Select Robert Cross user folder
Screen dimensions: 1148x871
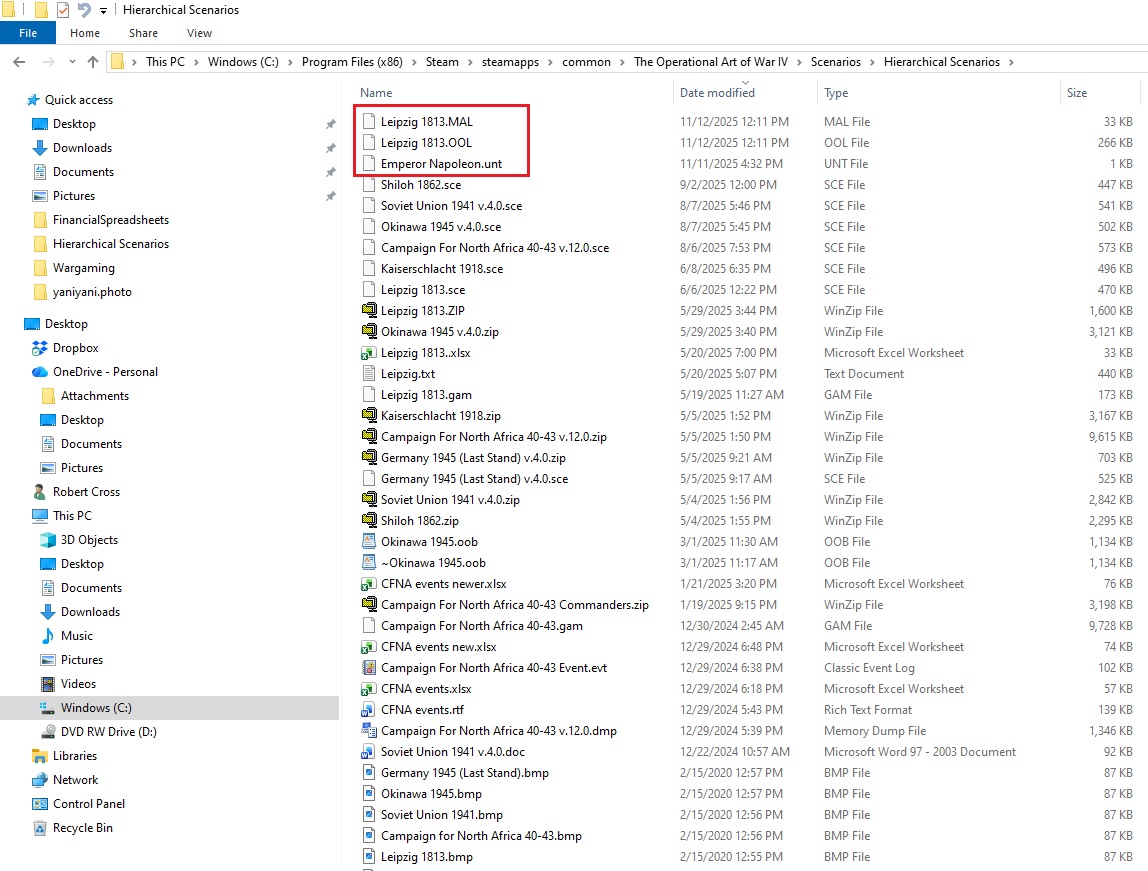pyautogui.click(x=86, y=492)
